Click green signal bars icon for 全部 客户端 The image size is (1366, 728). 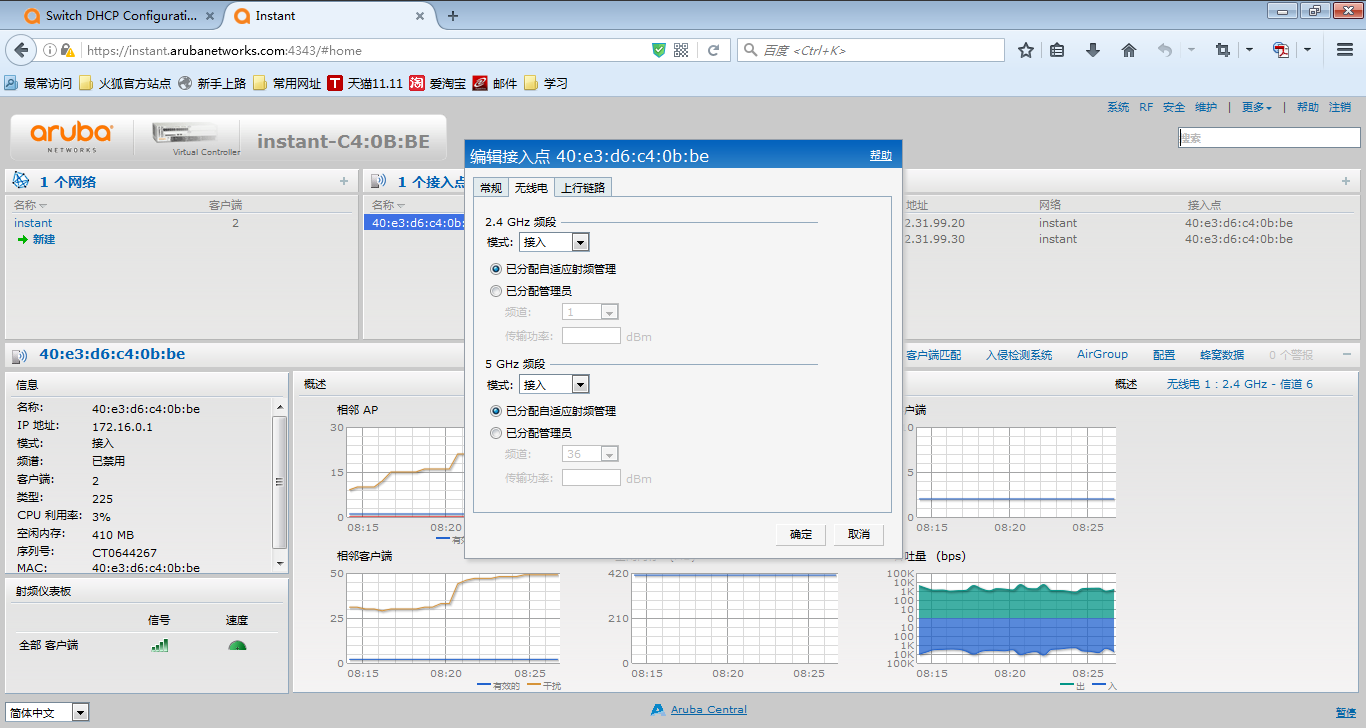tap(160, 645)
